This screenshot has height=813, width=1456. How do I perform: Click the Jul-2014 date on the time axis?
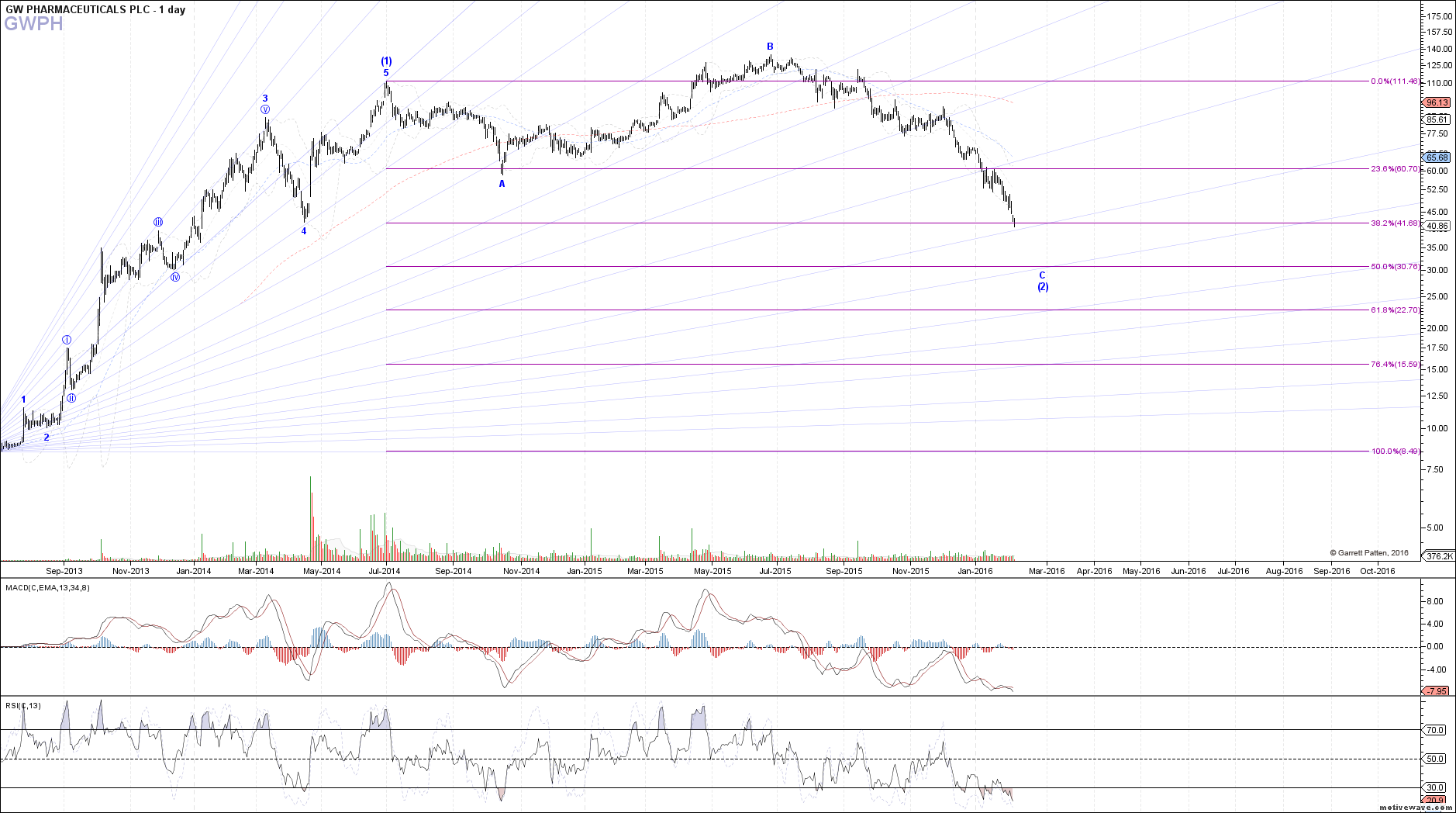click(385, 571)
